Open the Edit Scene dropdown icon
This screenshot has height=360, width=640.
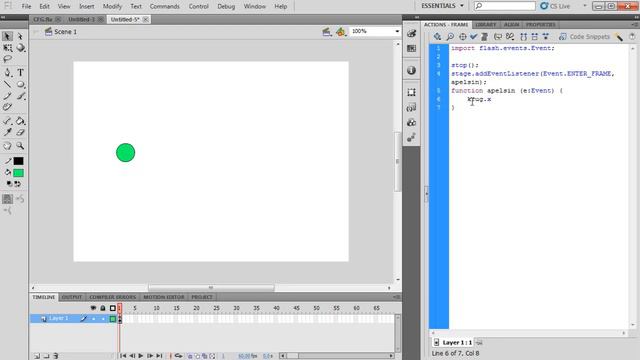pyautogui.click(x=327, y=31)
